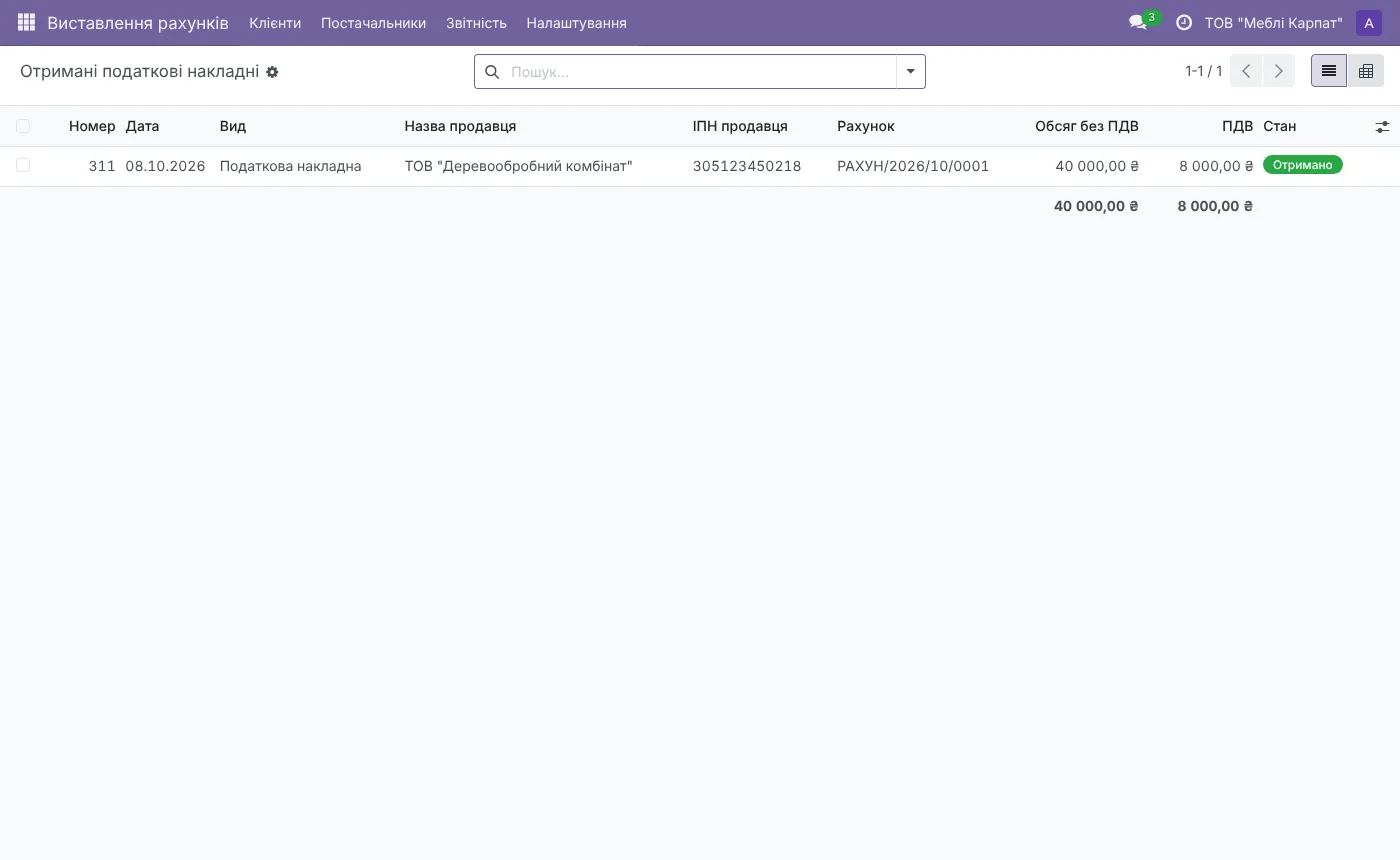Go to the next page of records
This screenshot has height=860, width=1400.
click(x=1278, y=71)
